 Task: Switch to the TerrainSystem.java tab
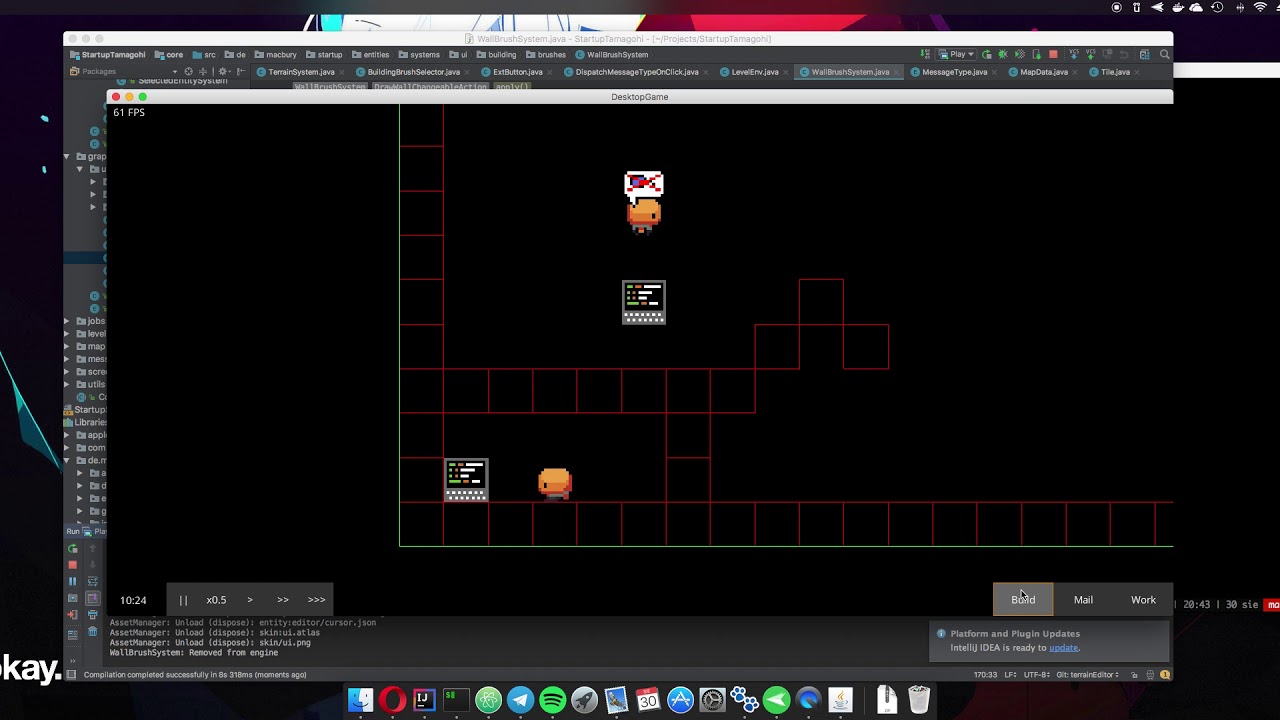click(301, 72)
